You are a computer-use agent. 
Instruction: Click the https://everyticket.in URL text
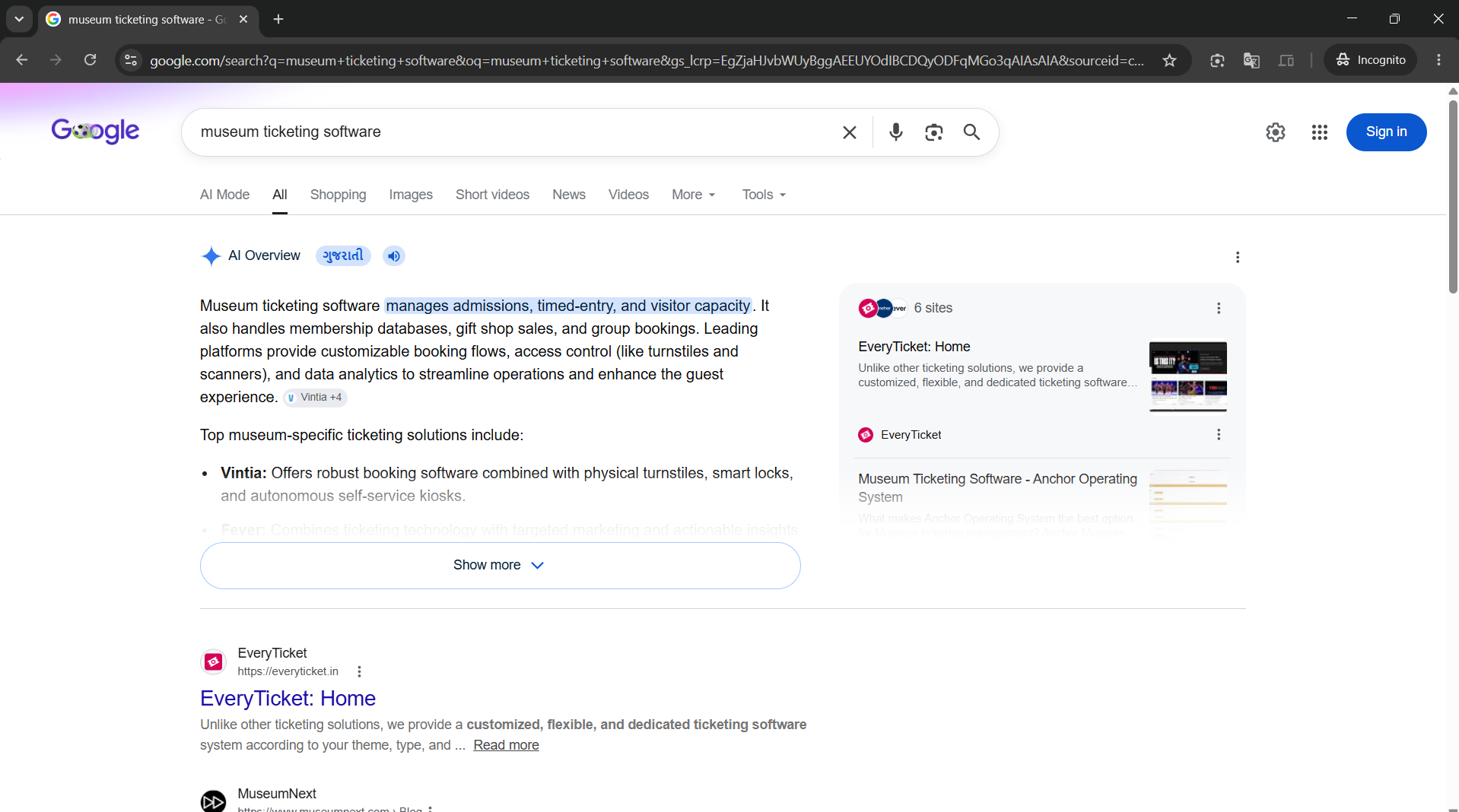tap(288, 671)
